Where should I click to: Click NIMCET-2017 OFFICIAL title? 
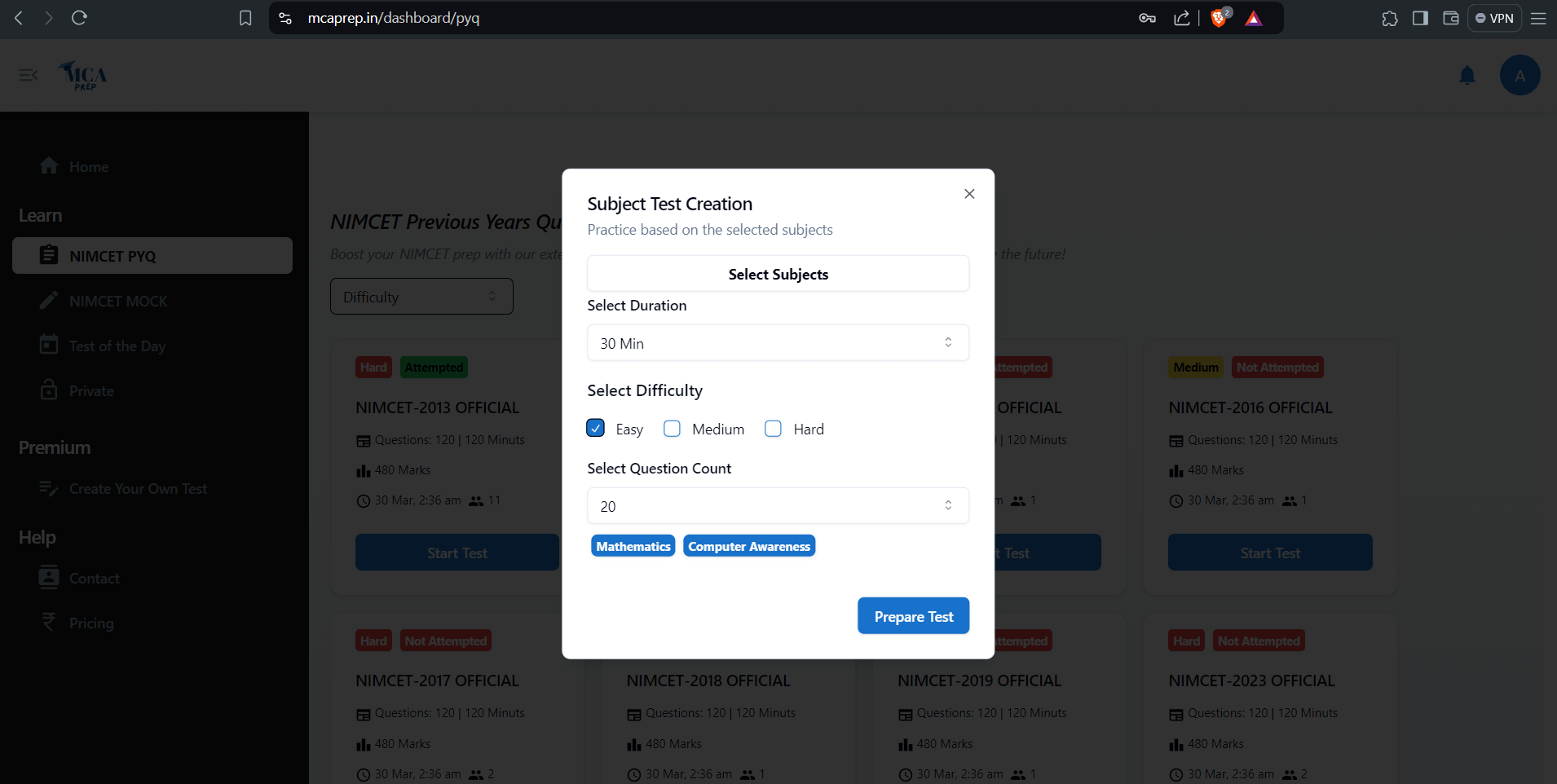point(437,680)
